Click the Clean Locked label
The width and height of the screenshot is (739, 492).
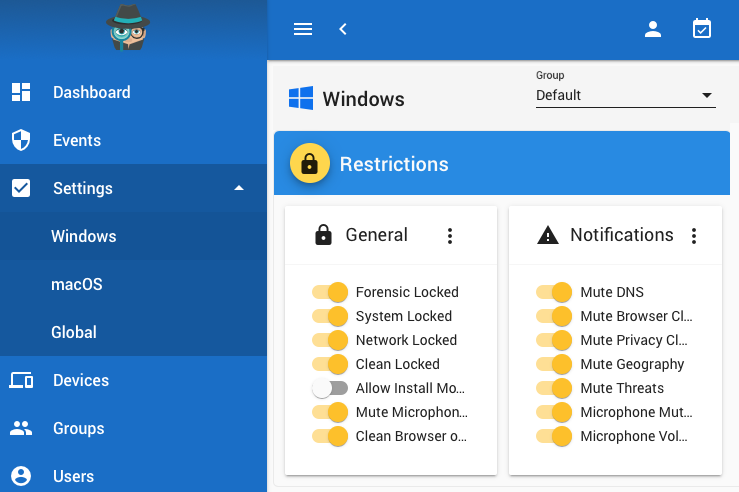point(398,364)
